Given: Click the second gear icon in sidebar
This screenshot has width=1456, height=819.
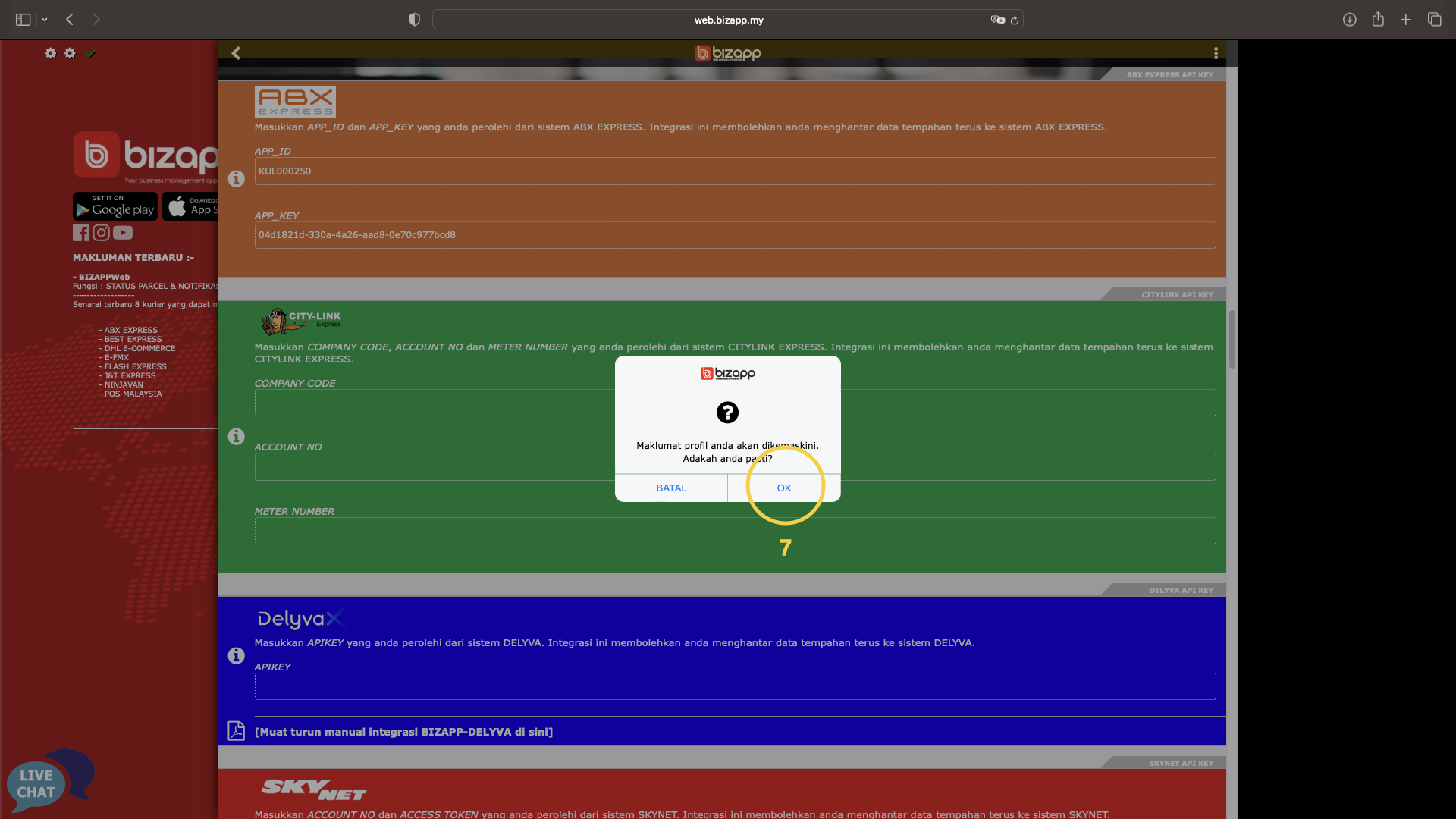Looking at the screenshot, I should pyautogui.click(x=70, y=53).
